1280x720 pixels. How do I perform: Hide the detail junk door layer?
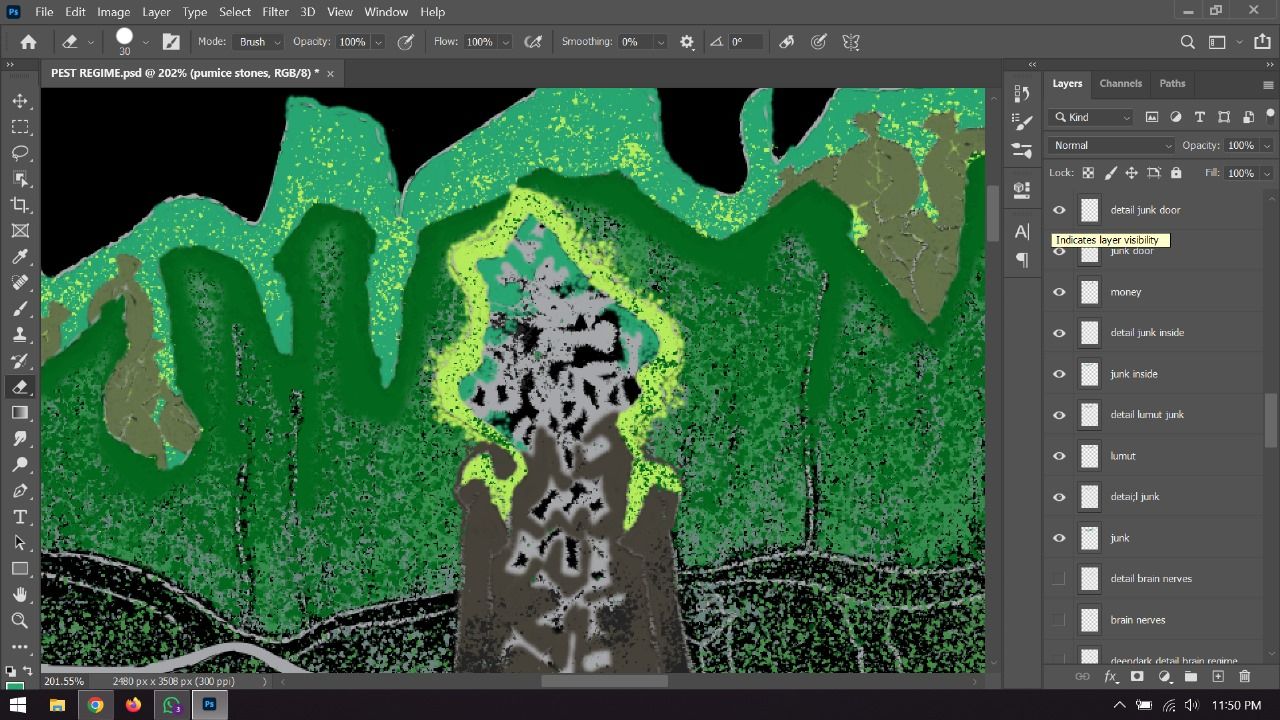click(1059, 210)
